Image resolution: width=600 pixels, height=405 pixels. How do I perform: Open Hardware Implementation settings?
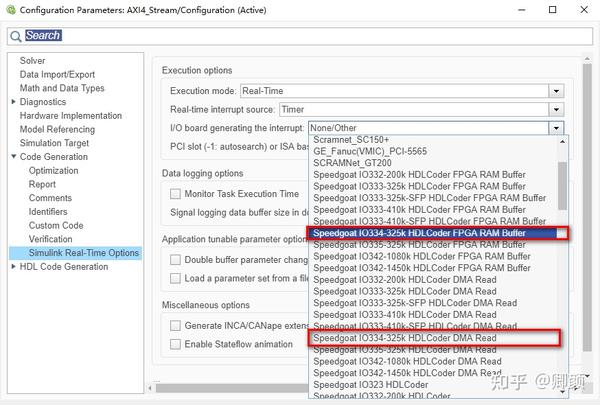pos(70,116)
